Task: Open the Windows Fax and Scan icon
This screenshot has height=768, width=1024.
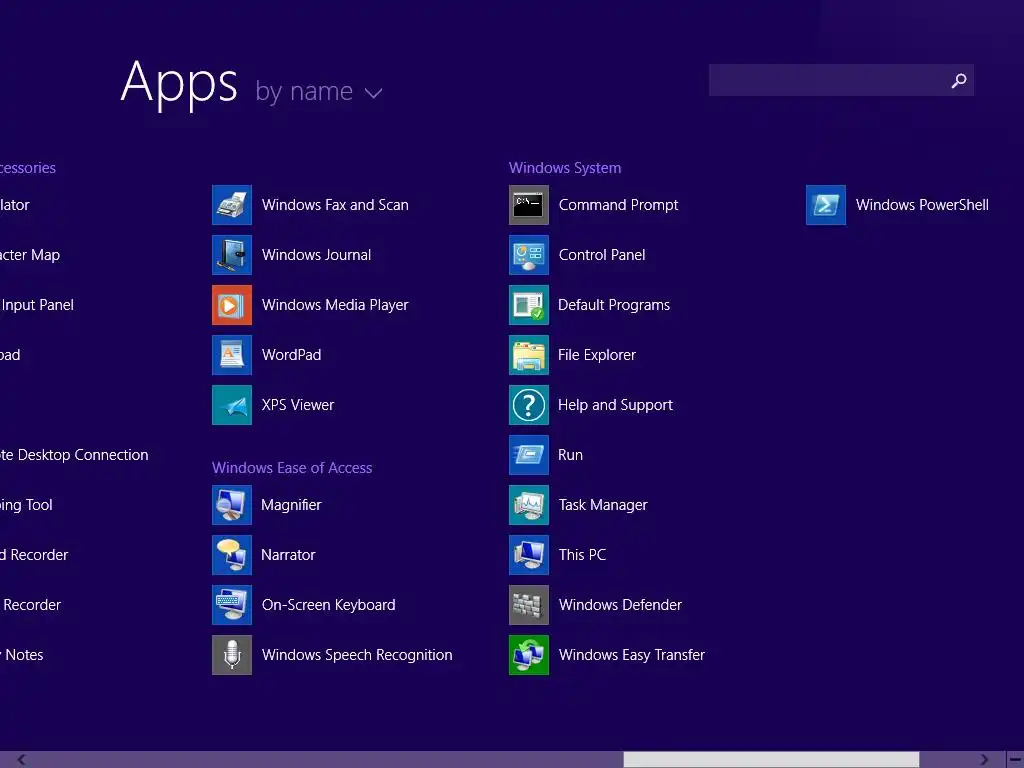Action: click(x=232, y=205)
